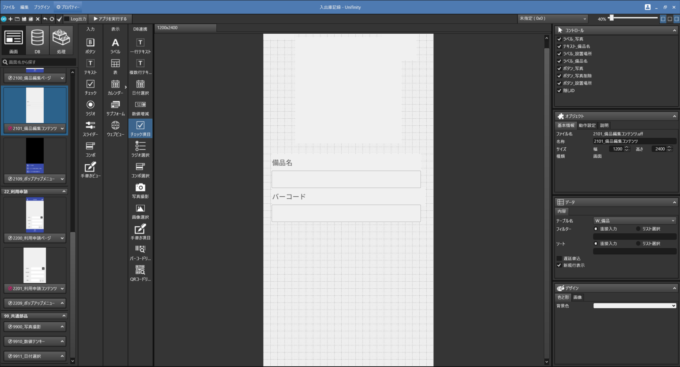This screenshot has width=680, height=367.
Task: Open dropdown on 2101_備品編集コンテンツ screen item
Action: point(62,128)
